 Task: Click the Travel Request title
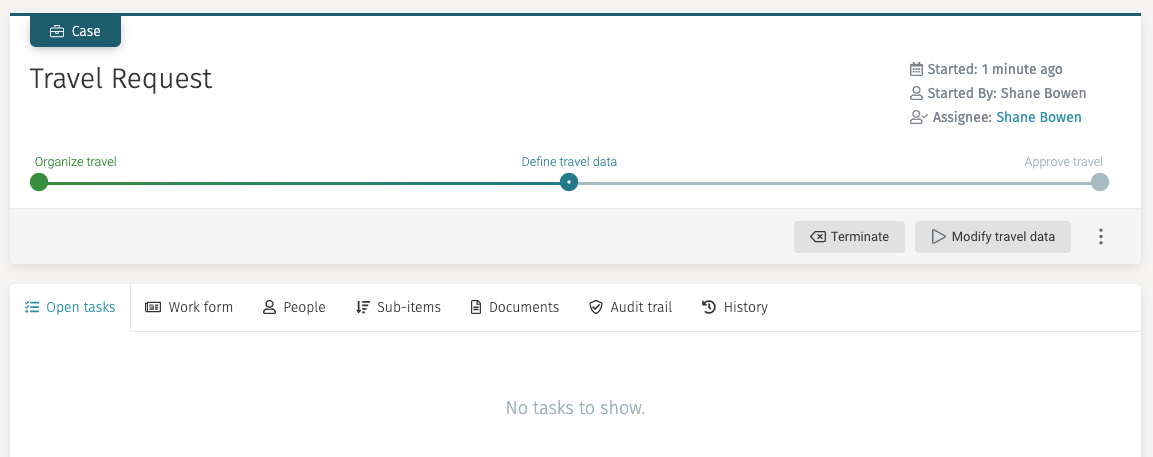click(x=121, y=78)
